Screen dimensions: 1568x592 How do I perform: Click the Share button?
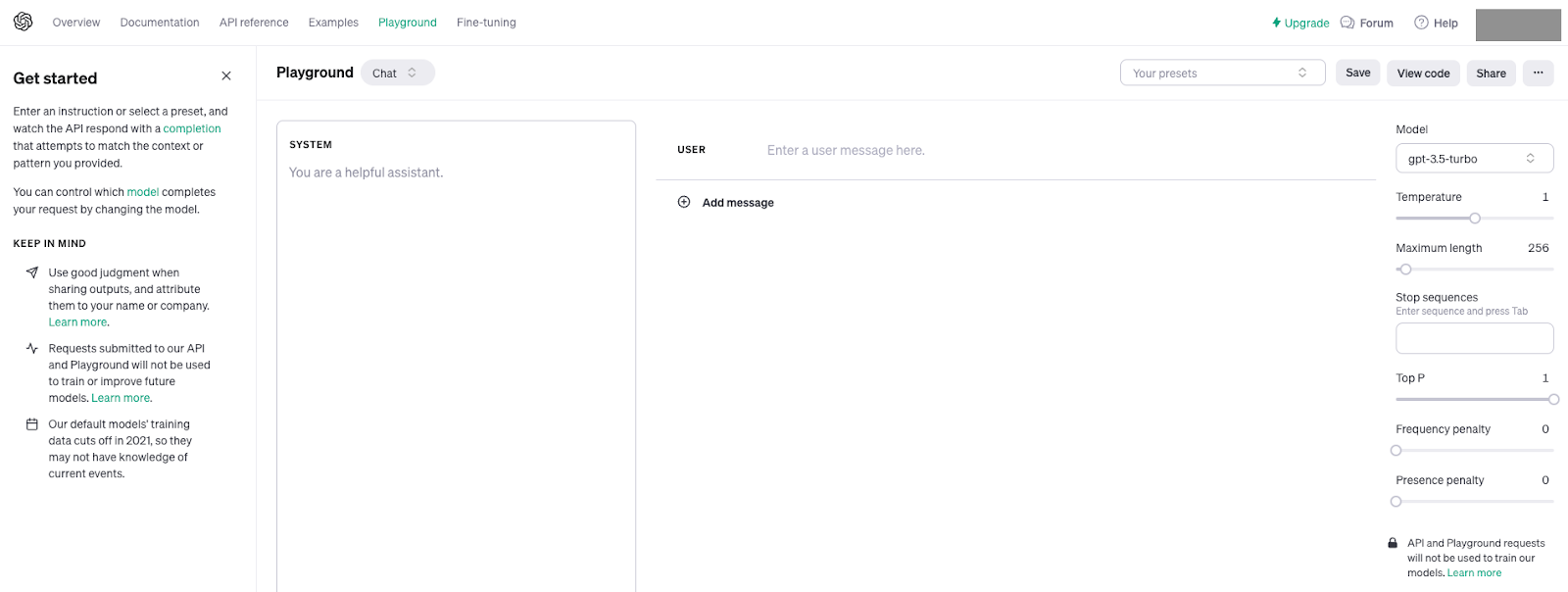(1491, 73)
